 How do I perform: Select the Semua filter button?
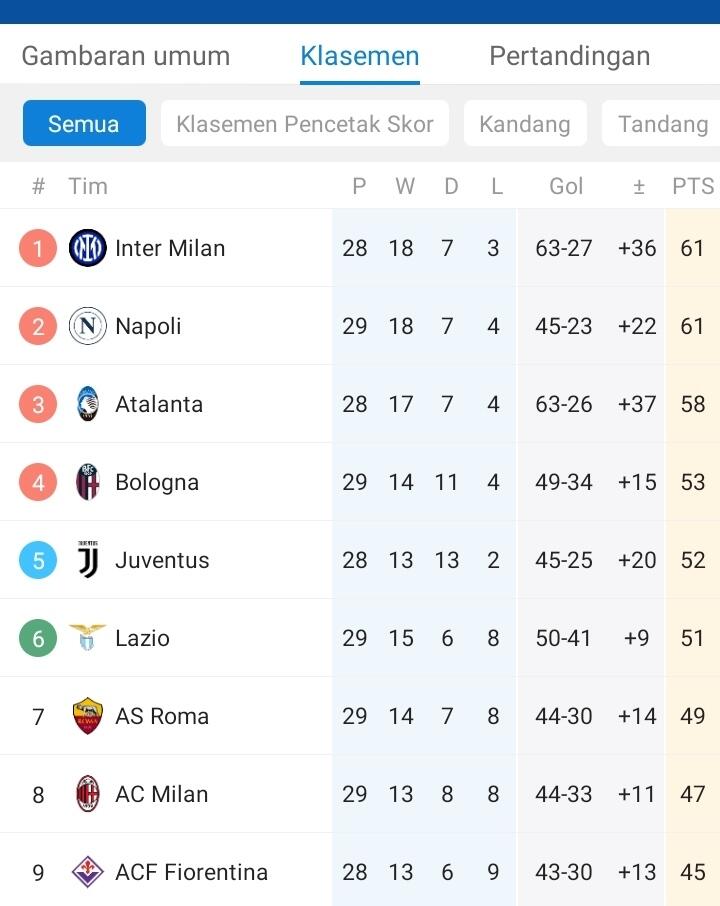click(x=84, y=124)
